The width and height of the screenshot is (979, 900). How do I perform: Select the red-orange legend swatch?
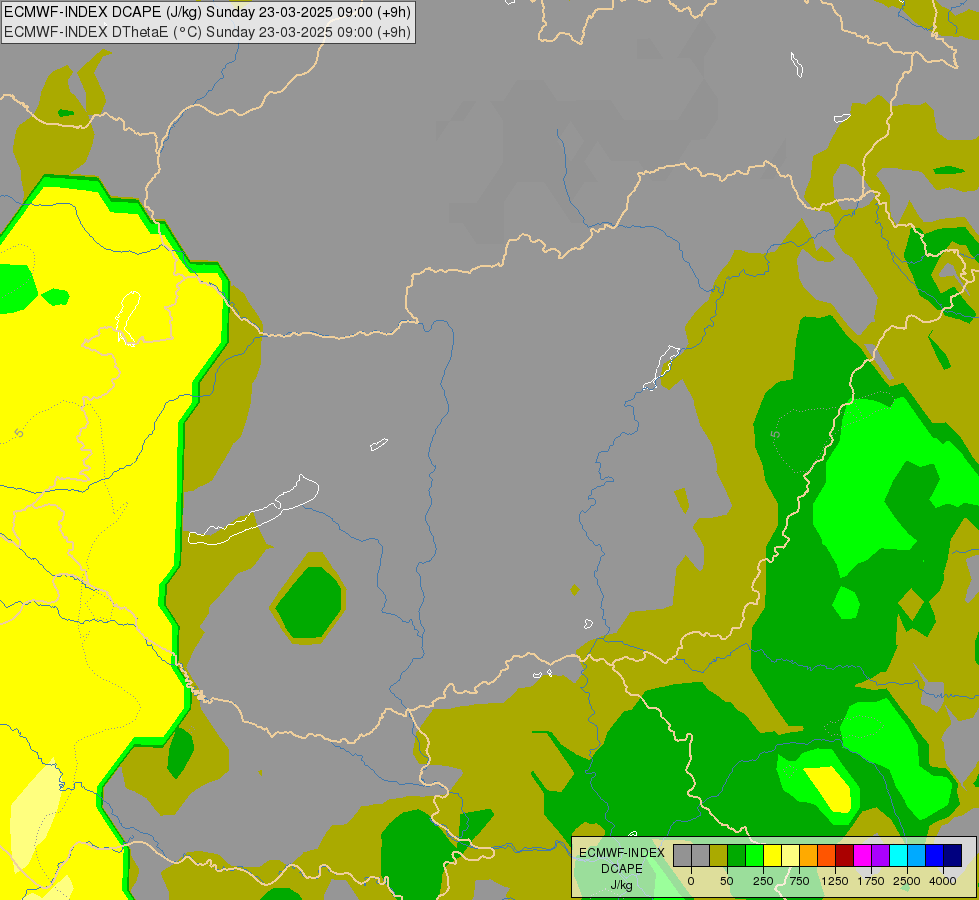coord(827,855)
